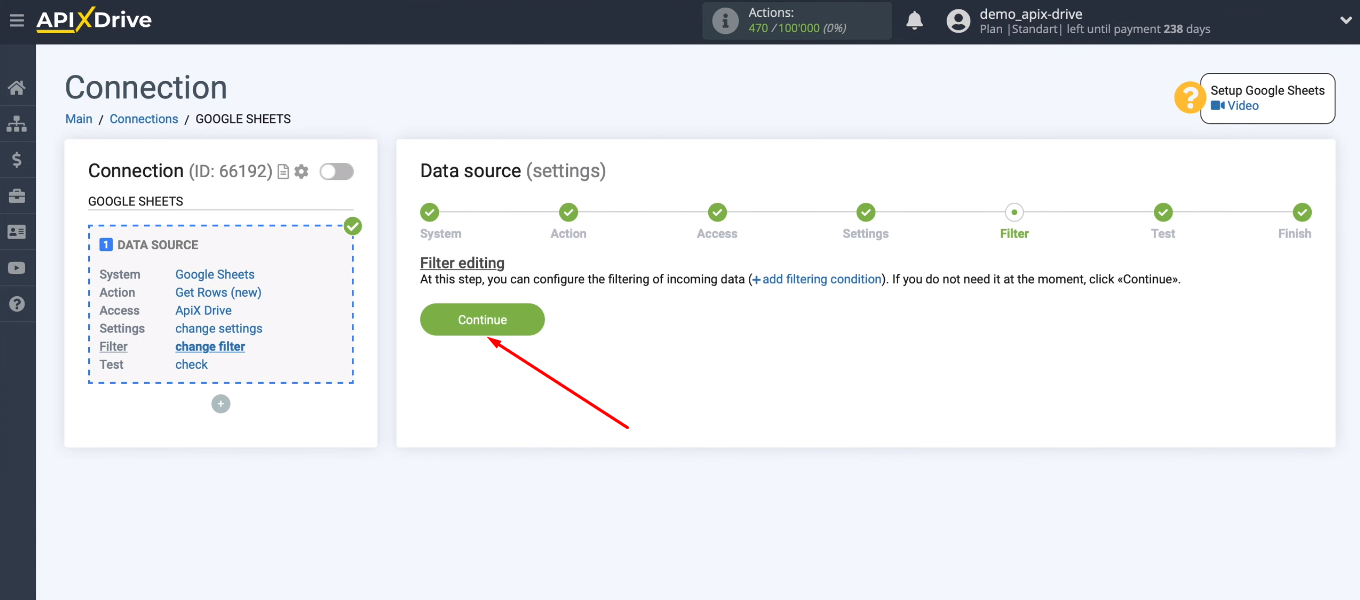Open the account dropdown chevron top-right

tap(1344, 19)
